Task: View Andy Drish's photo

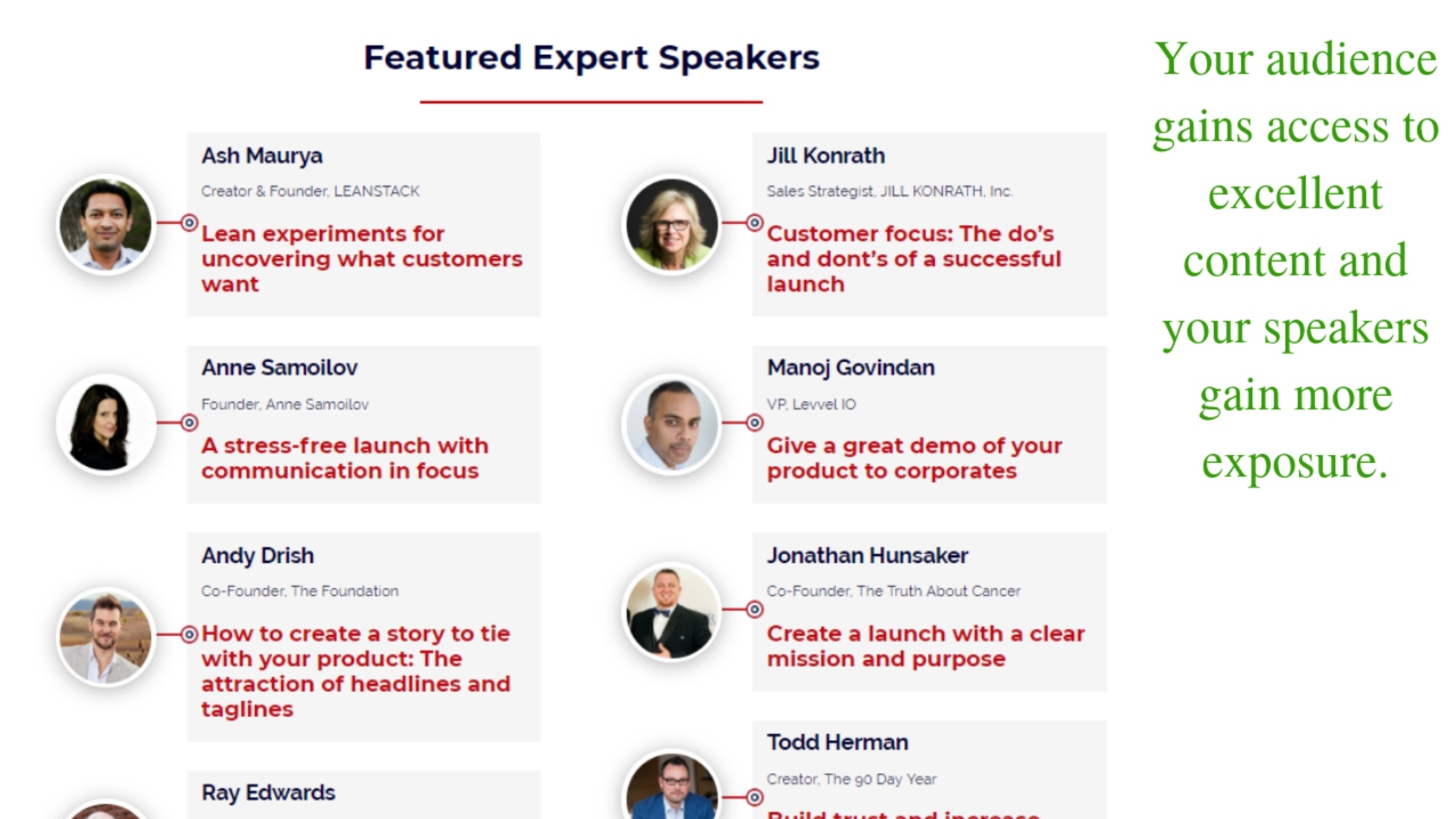Action: pyautogui.click(x=106, y=637)
